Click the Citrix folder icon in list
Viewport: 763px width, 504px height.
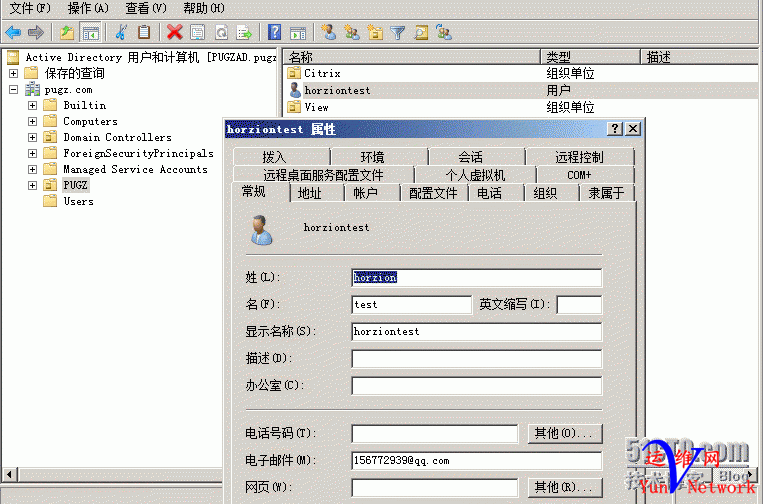coord(294,73)
